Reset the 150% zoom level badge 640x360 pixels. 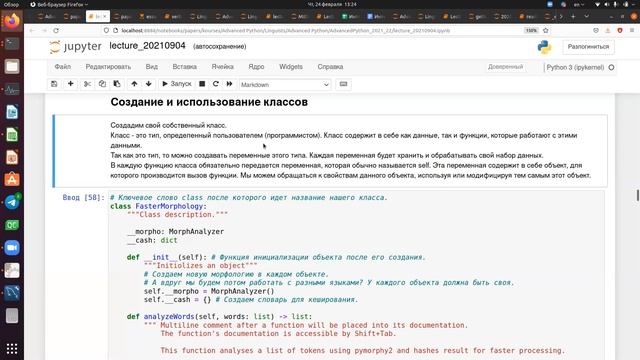pyautogui.click(x=531, y=31)
